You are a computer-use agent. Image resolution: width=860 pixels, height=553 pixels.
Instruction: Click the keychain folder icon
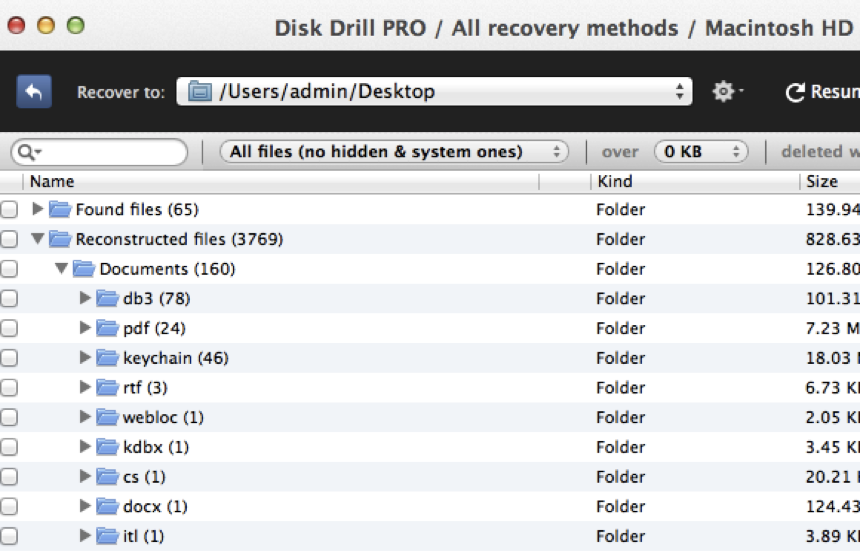108,358
